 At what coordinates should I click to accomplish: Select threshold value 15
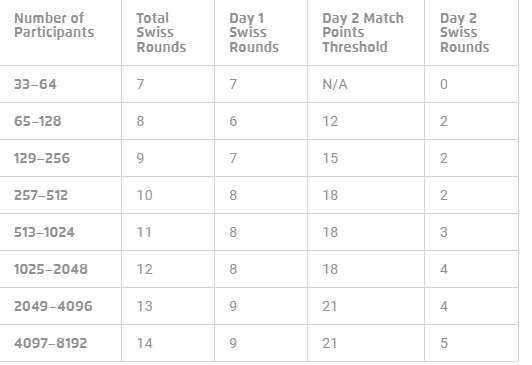coord(330,158)
